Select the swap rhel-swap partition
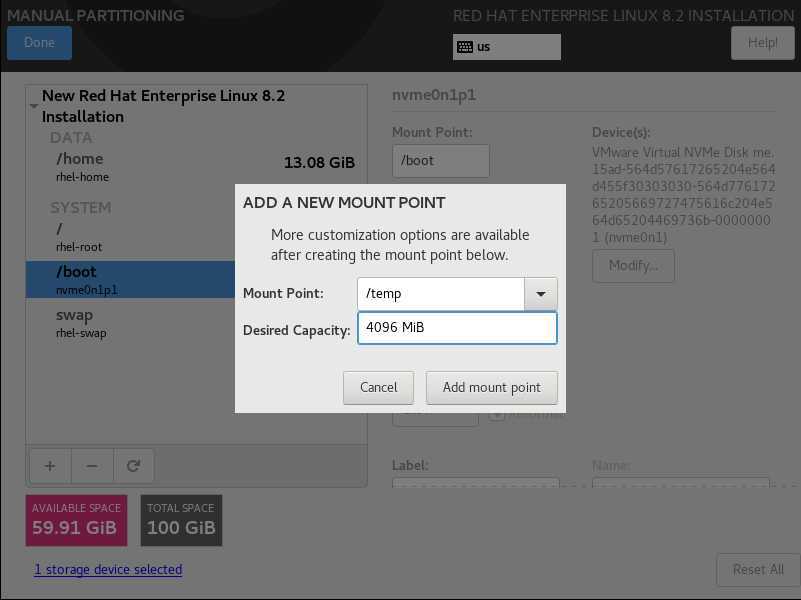Viewport: 801px width, 600px height. (130, 323)
